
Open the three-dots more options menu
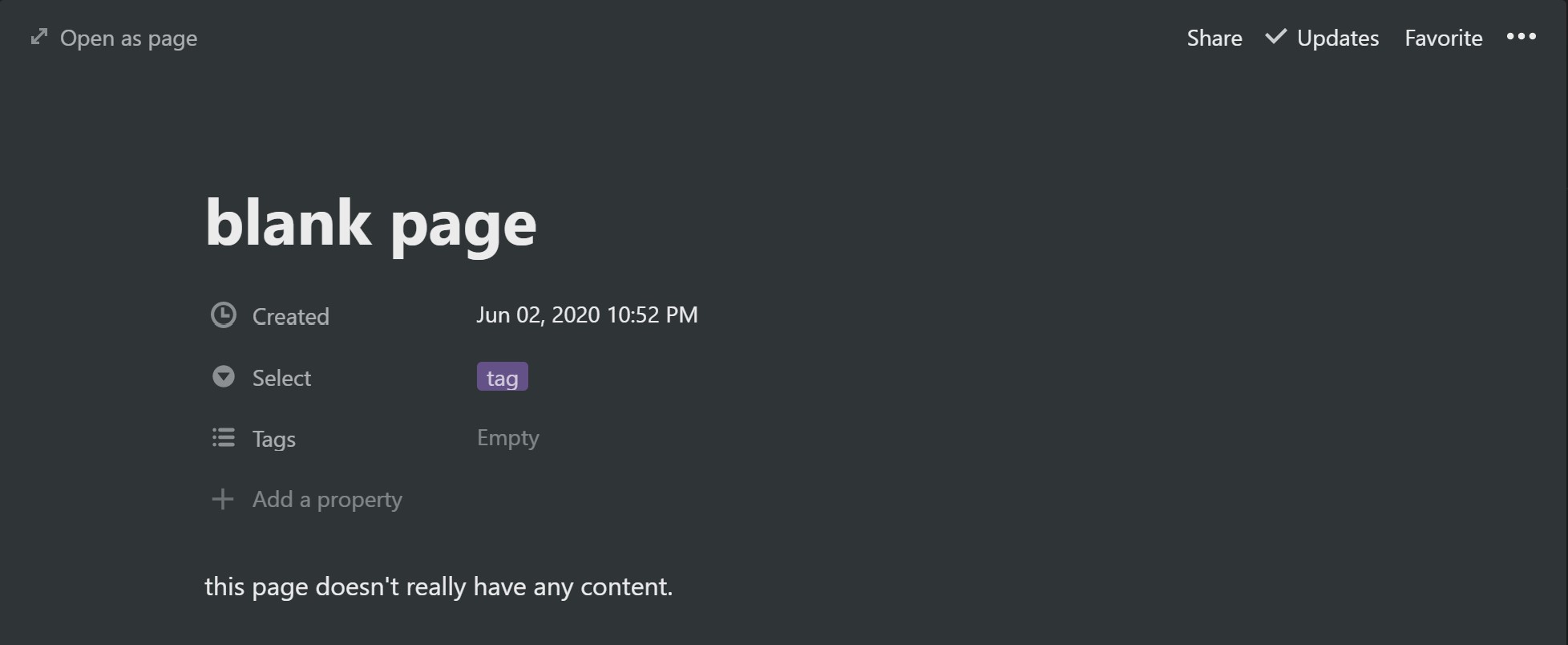click(x=1521, y=37)
